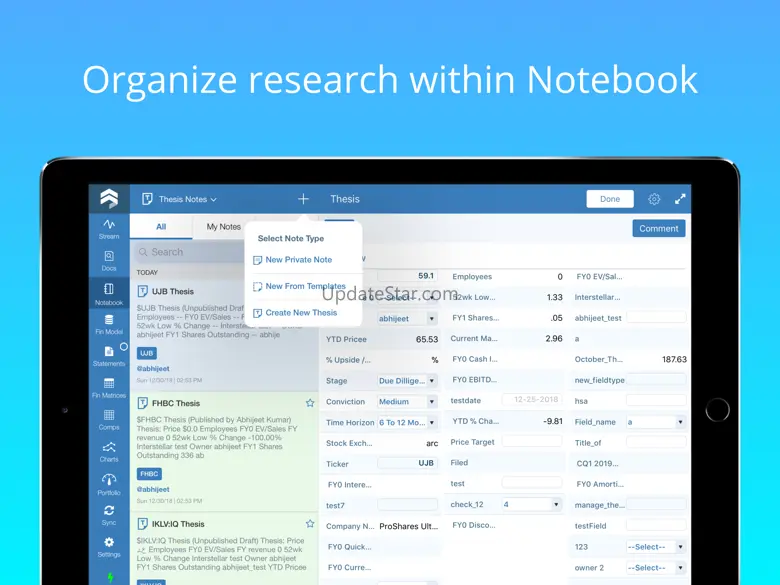Click the testdate 12-25-2018 field
The width and height of the screenshot is (780, 585).
(532, 400)
